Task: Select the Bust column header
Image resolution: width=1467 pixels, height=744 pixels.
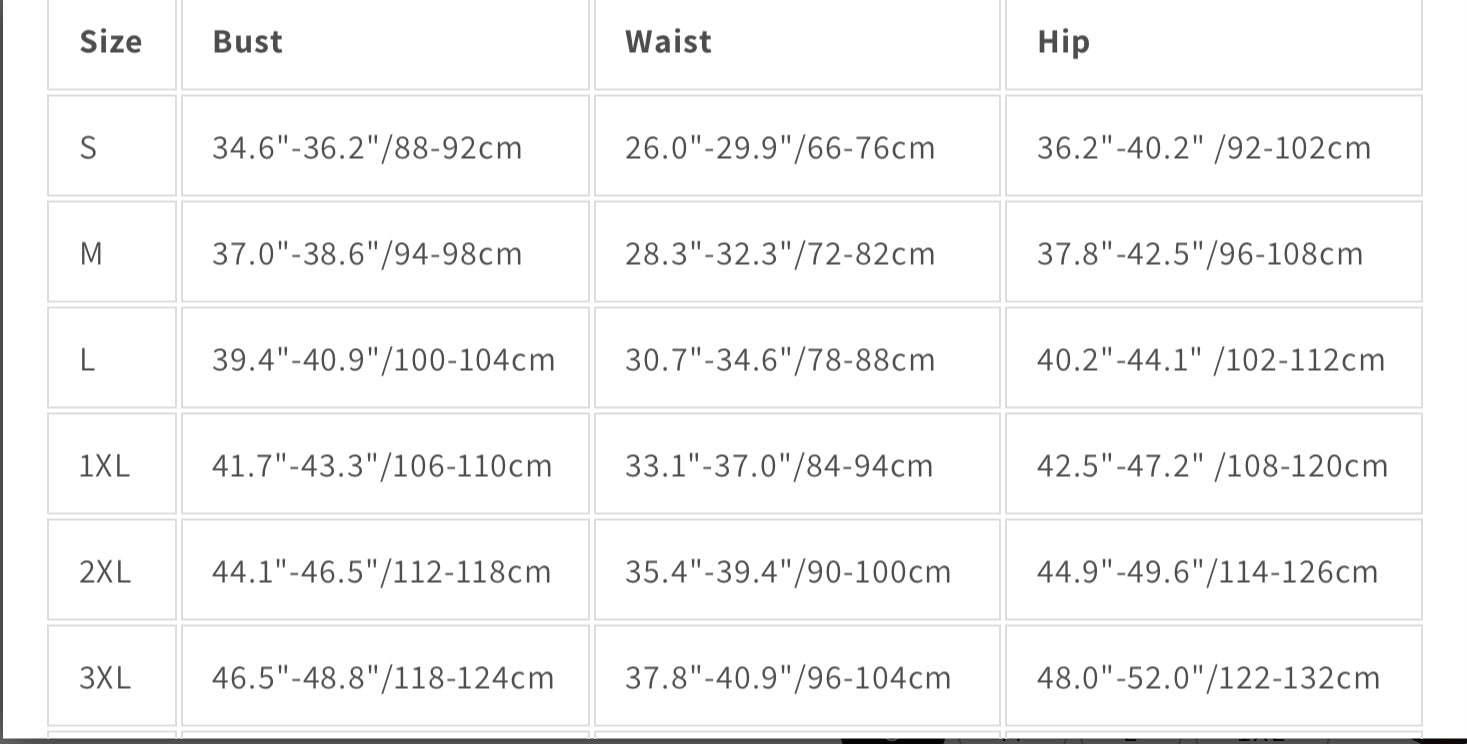Action: pyautogui.click(x=385, y=42)
